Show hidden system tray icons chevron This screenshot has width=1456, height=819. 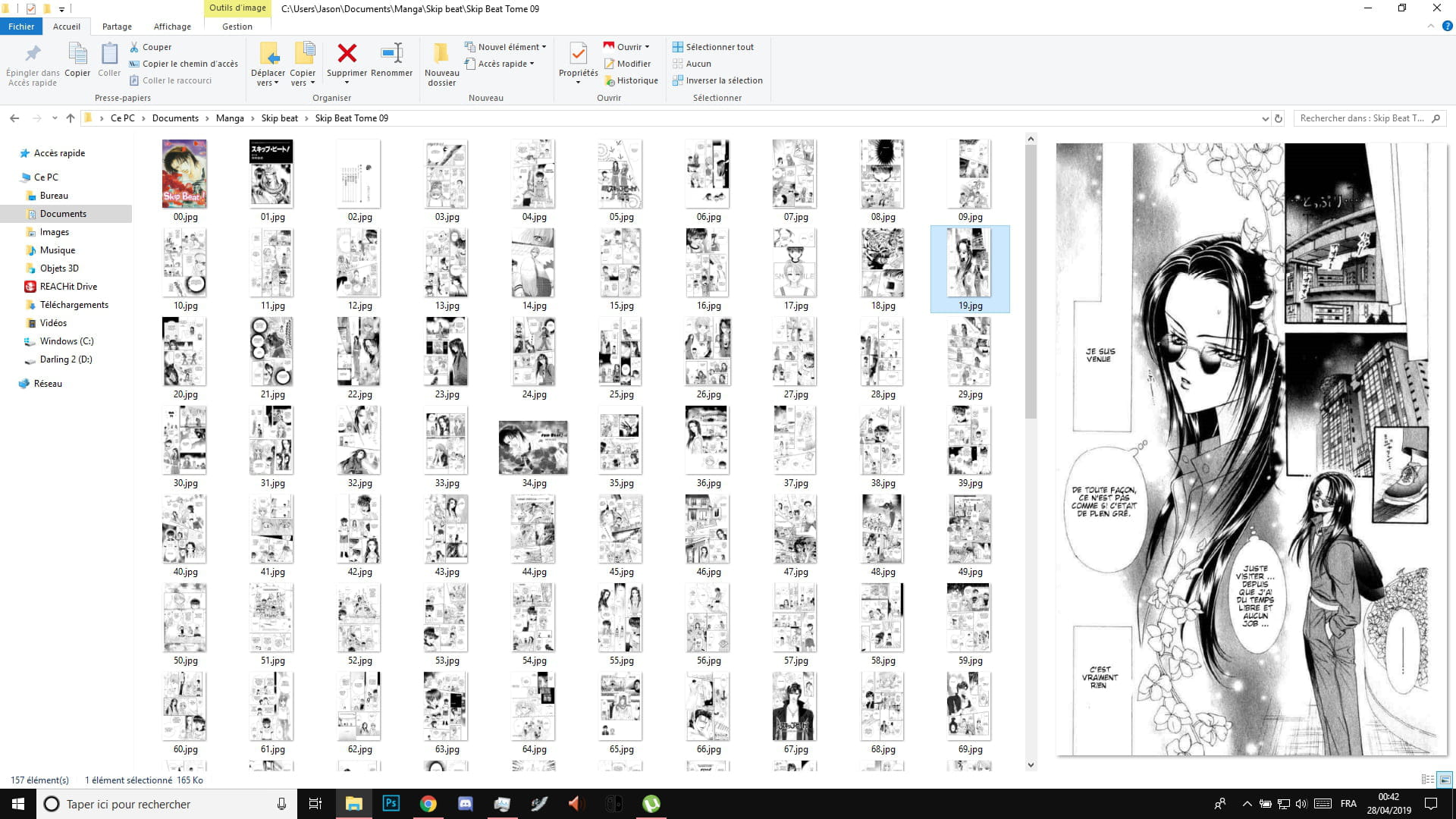[x=1247, y=804]
